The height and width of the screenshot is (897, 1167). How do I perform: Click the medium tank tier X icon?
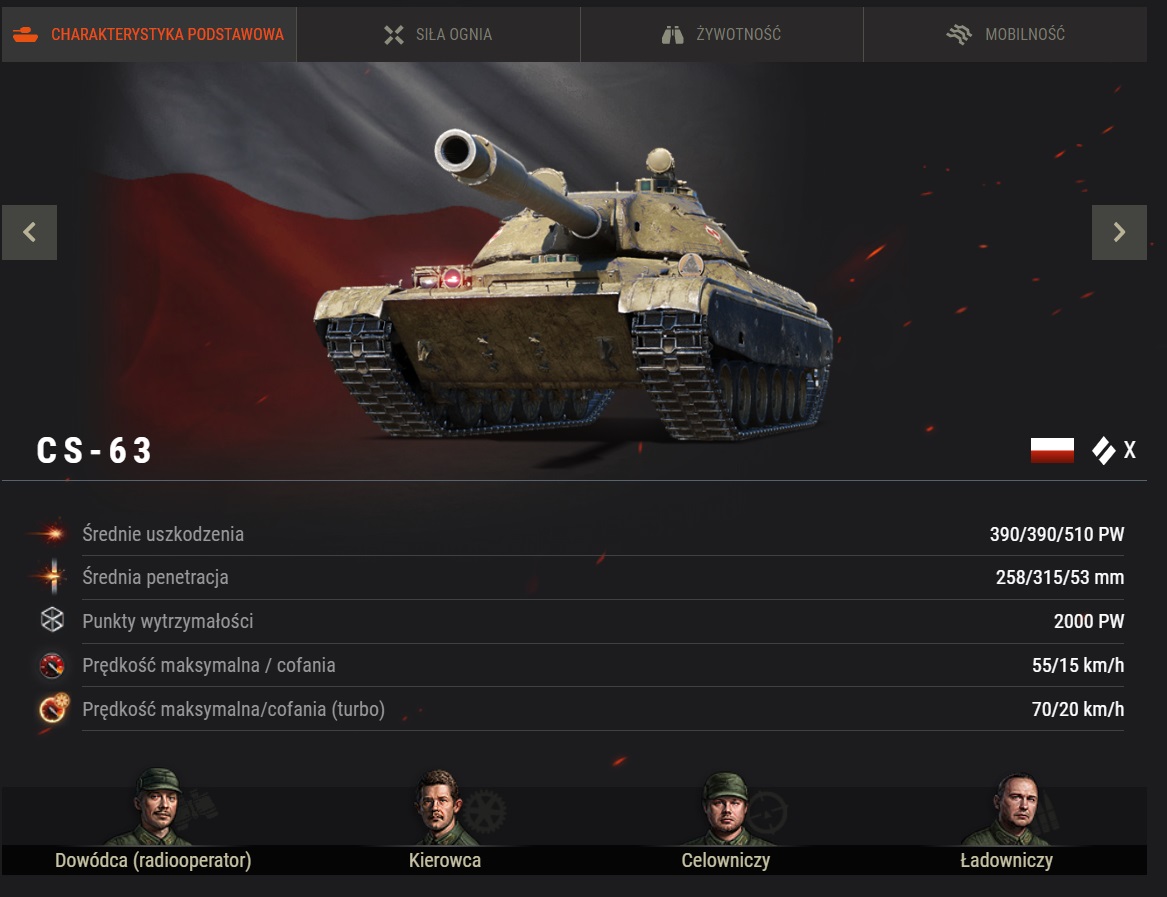click(x=1113, y=450)
